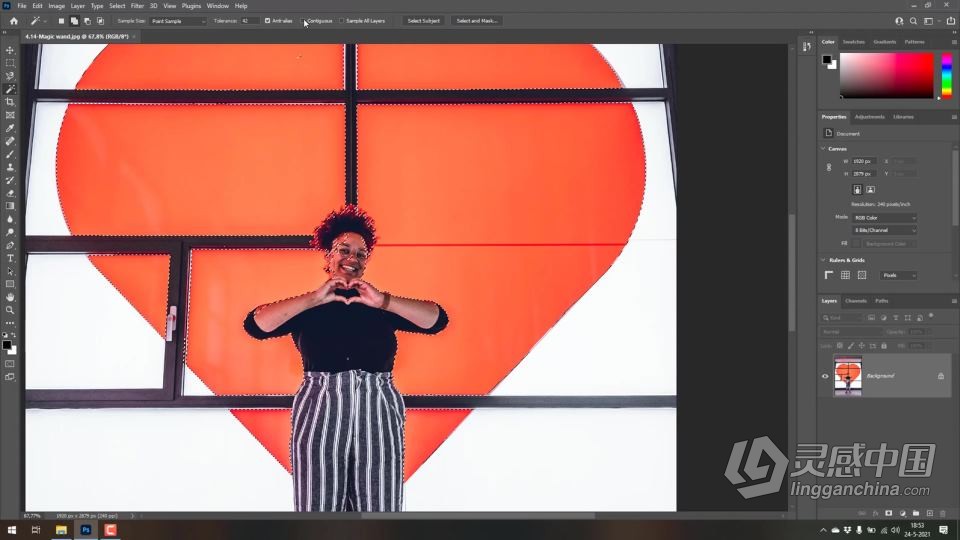Choose Add to selection mode button

[x=74, y=21]
